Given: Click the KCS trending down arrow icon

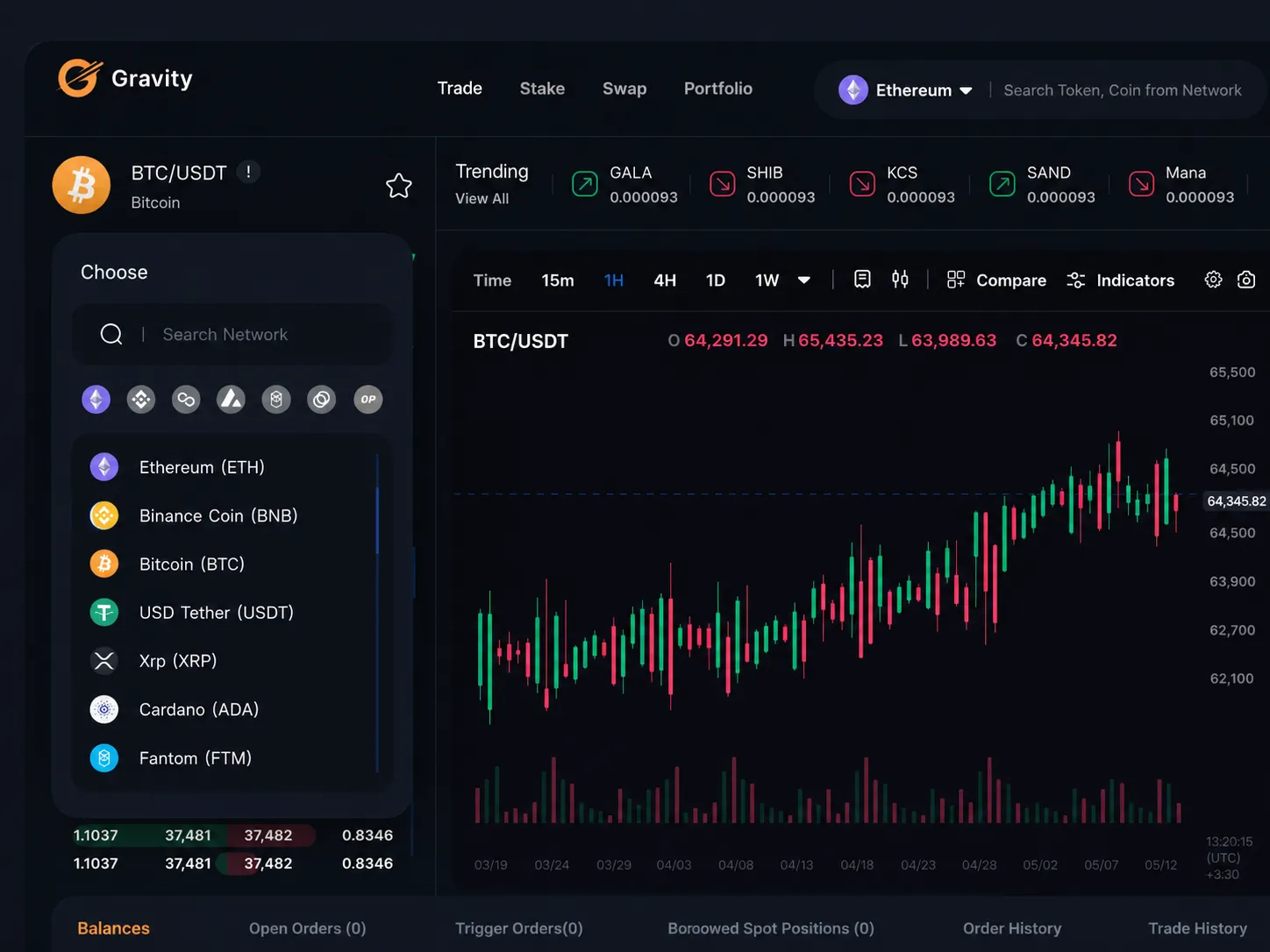Looking at the screenshot, I should [x=862, y=184].
